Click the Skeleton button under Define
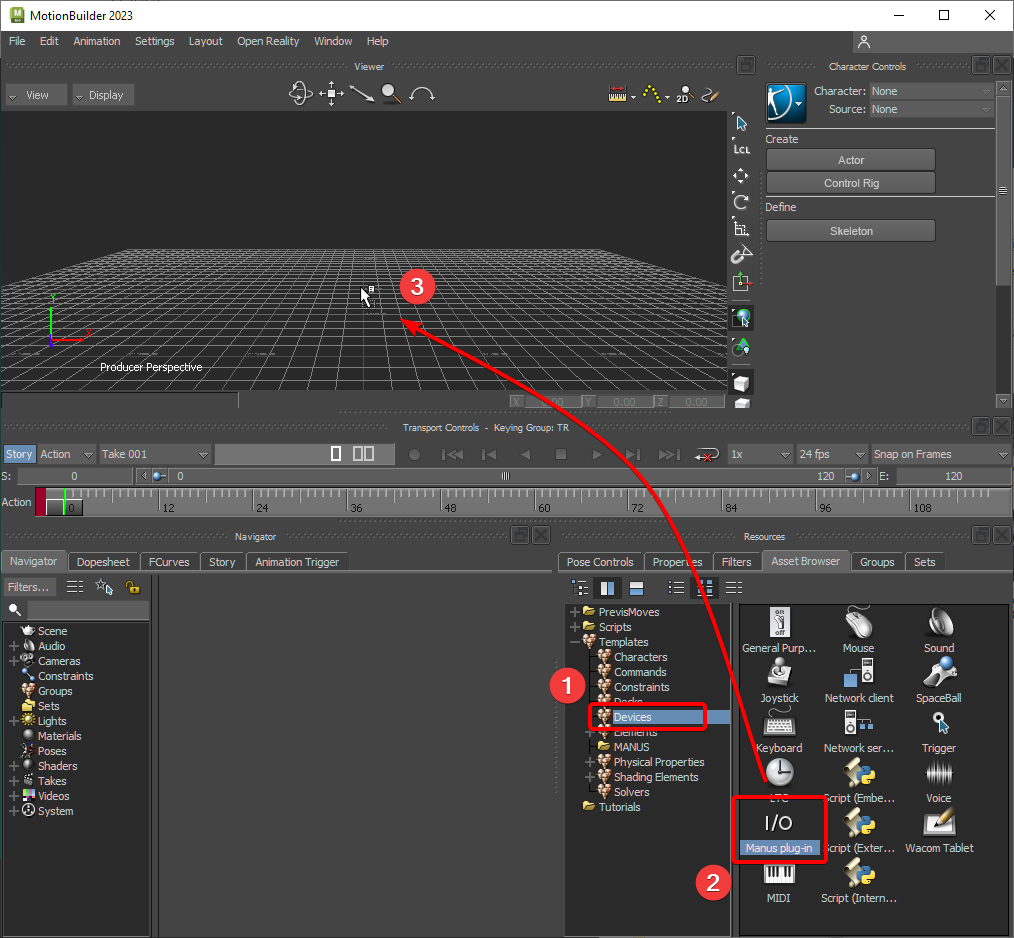The height and width of the screenshot is (938, 1014). (x=850, y=231)
